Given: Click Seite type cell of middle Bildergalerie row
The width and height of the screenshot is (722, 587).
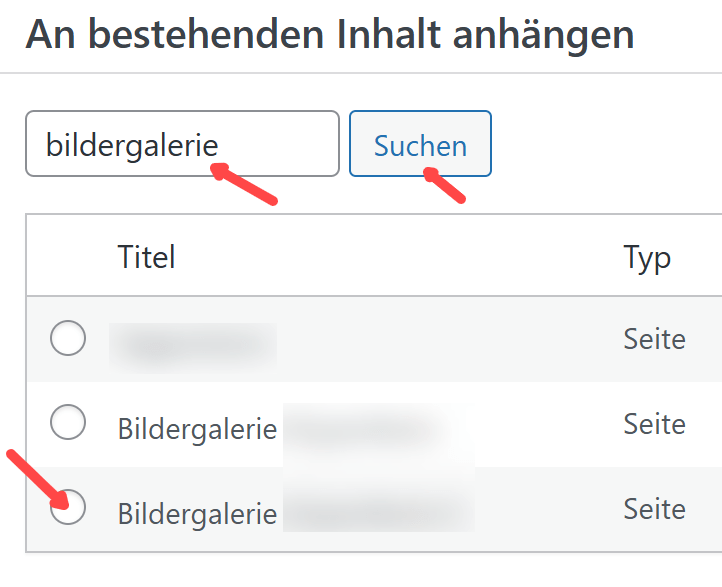Looking at the screenshot, I should point(654,424).
